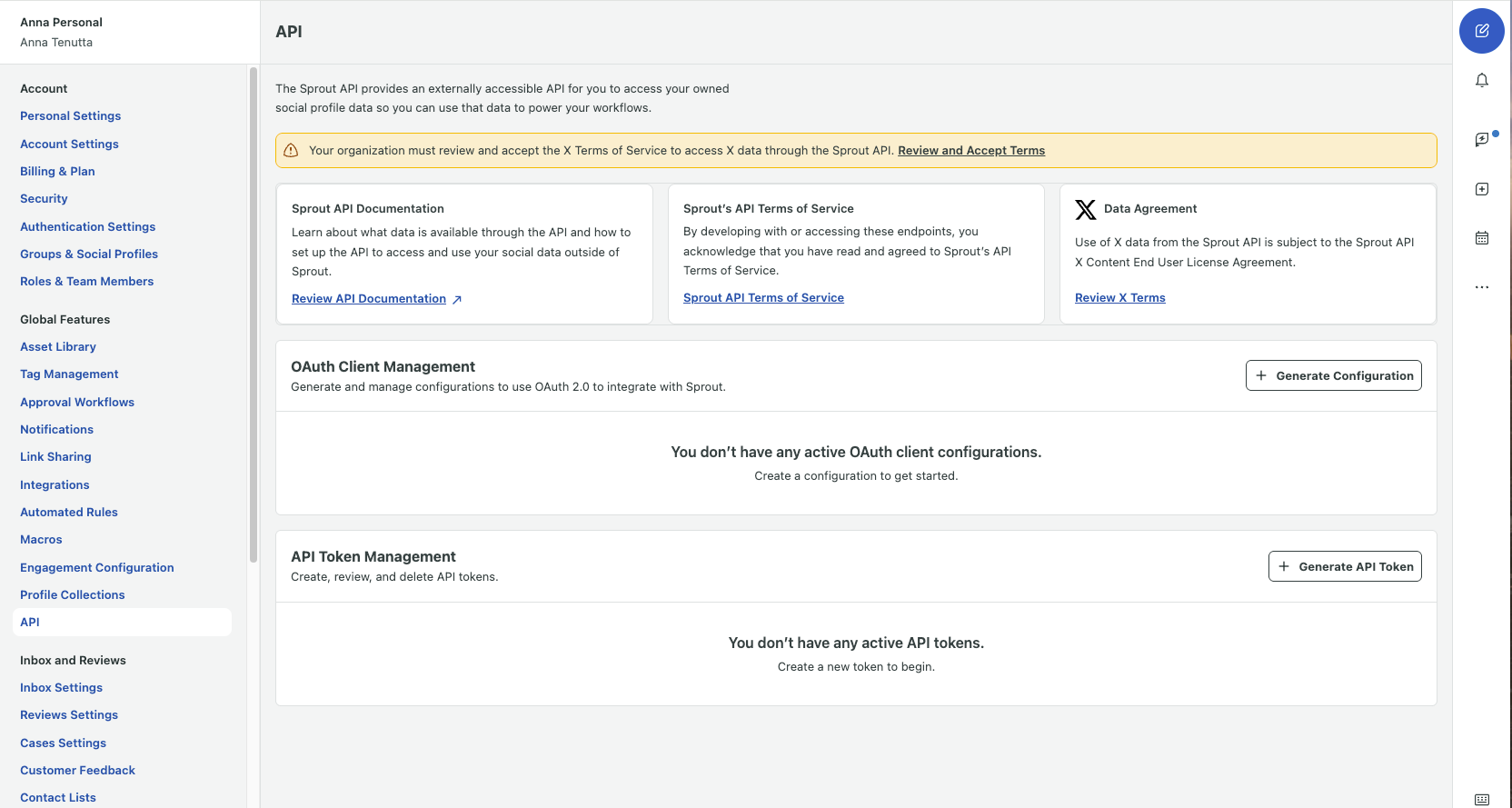This screenshot has height=808, width=1512.
Task: Click the keyboard shortcuts icon
Action: coord(1481,800)
